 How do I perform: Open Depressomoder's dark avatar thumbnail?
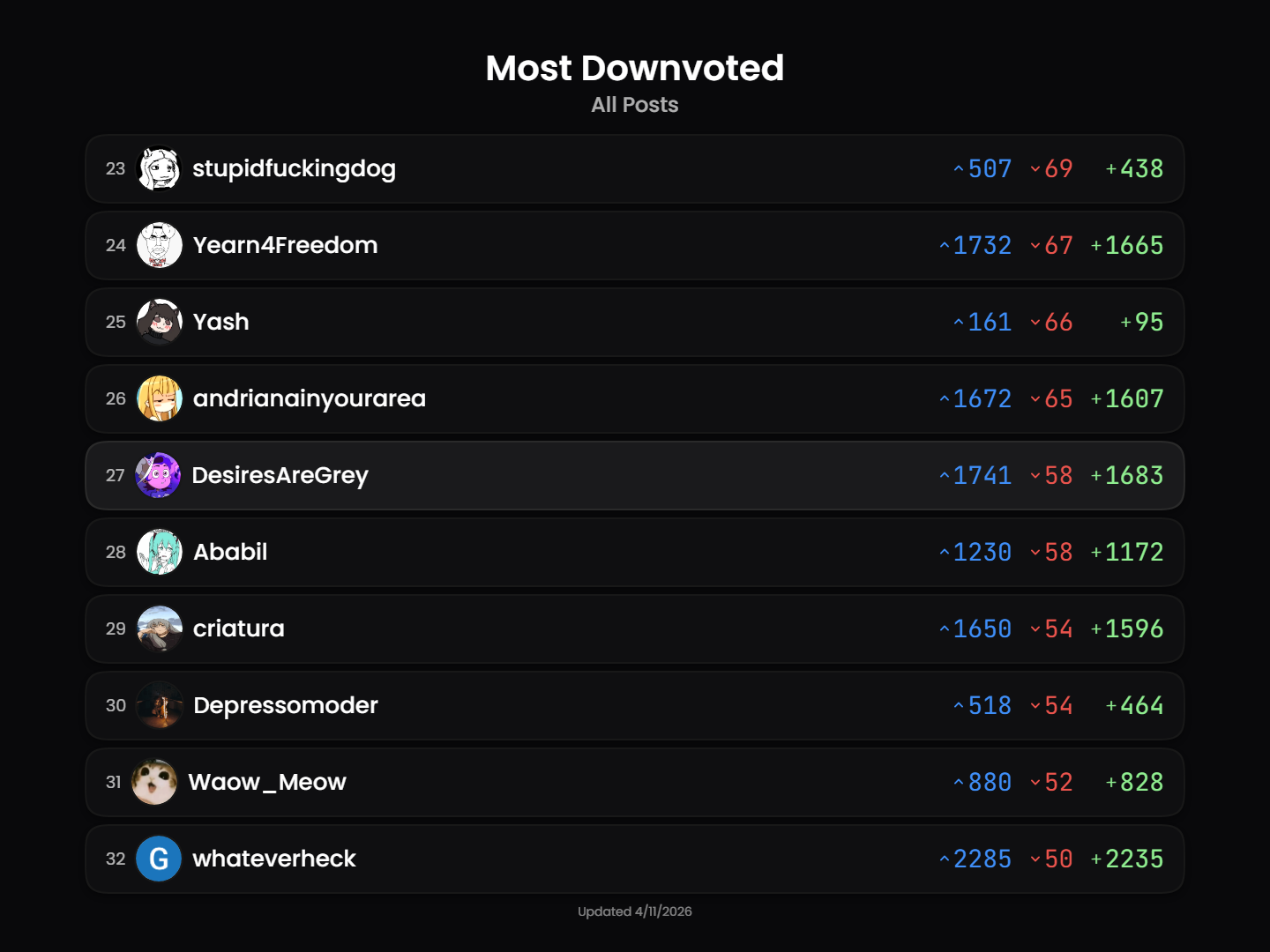click(x=160, y=705)
